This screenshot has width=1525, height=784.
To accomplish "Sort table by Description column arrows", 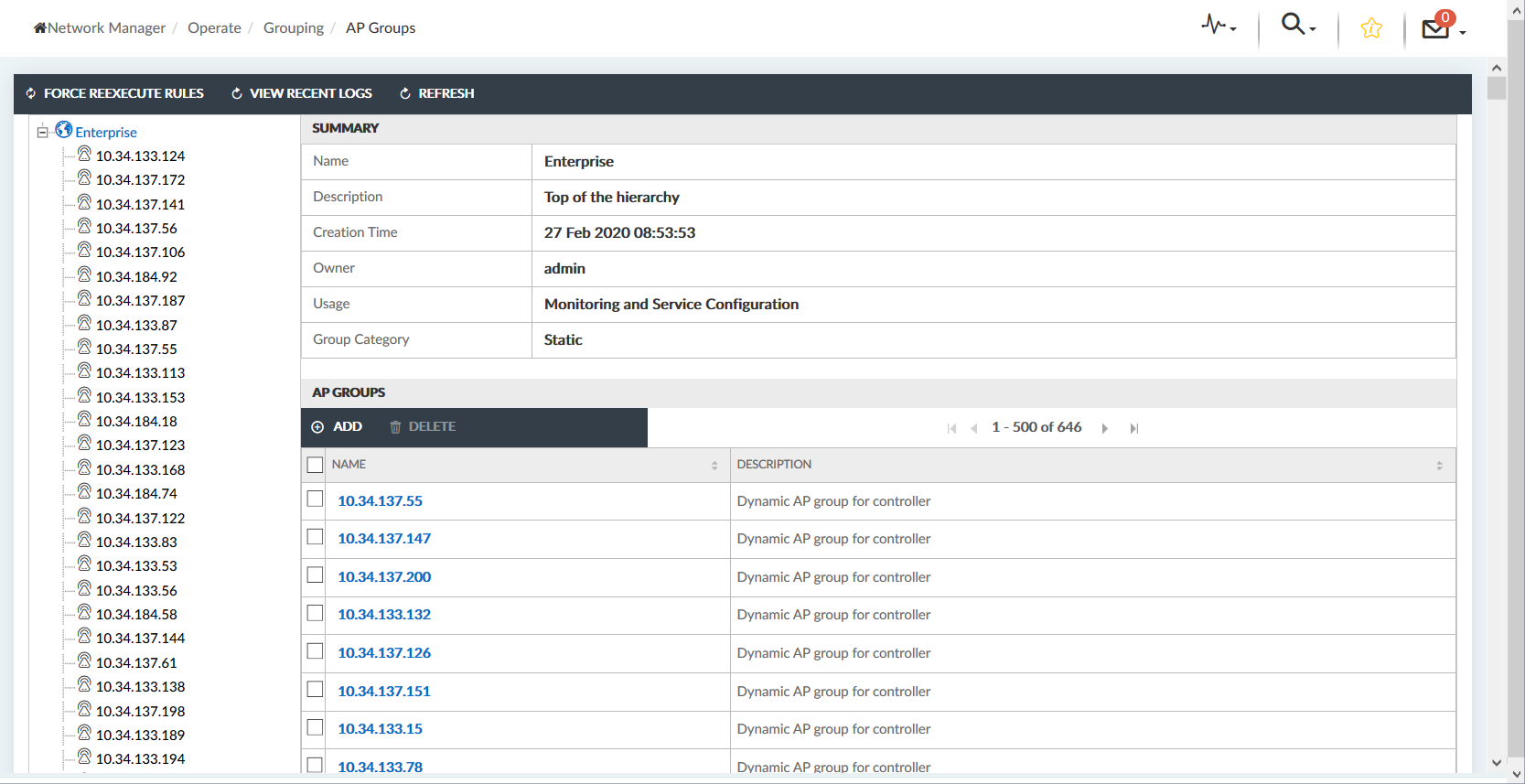I will (1439, 466).
